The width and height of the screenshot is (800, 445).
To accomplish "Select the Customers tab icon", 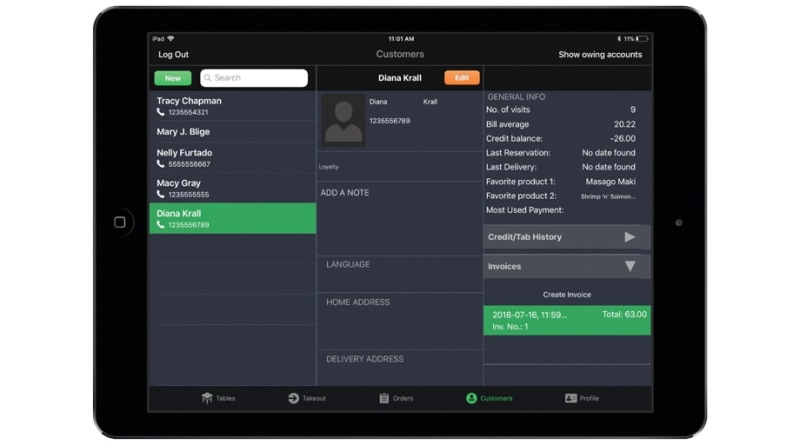I will 471,398.
